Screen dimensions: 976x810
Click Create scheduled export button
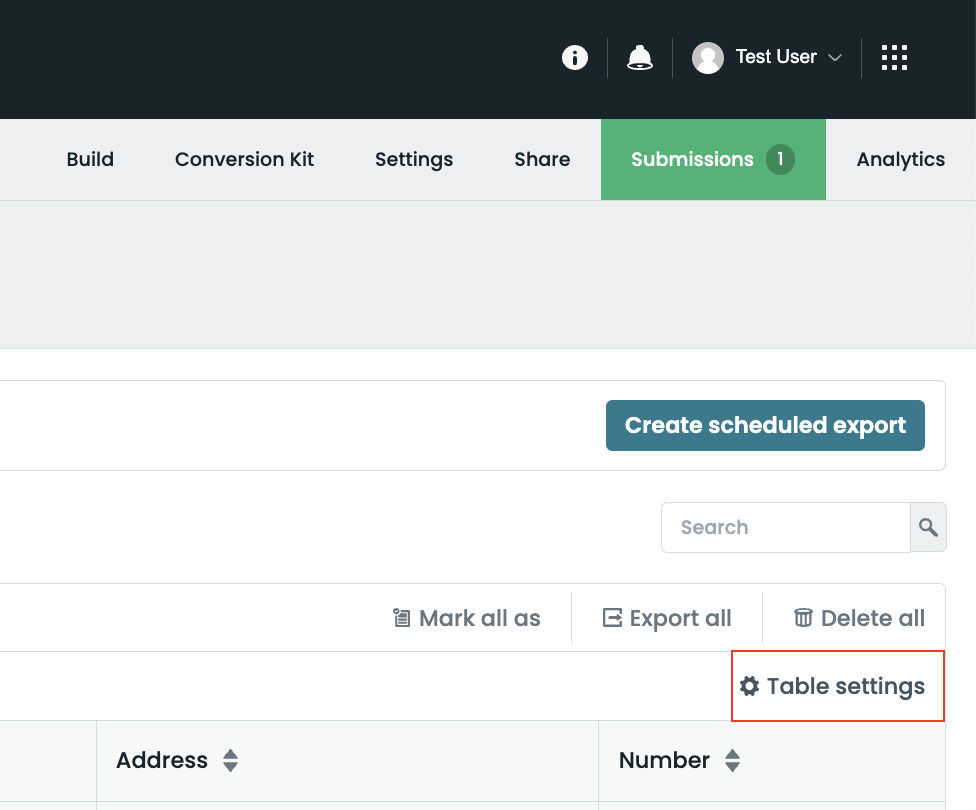coord(765,426)
